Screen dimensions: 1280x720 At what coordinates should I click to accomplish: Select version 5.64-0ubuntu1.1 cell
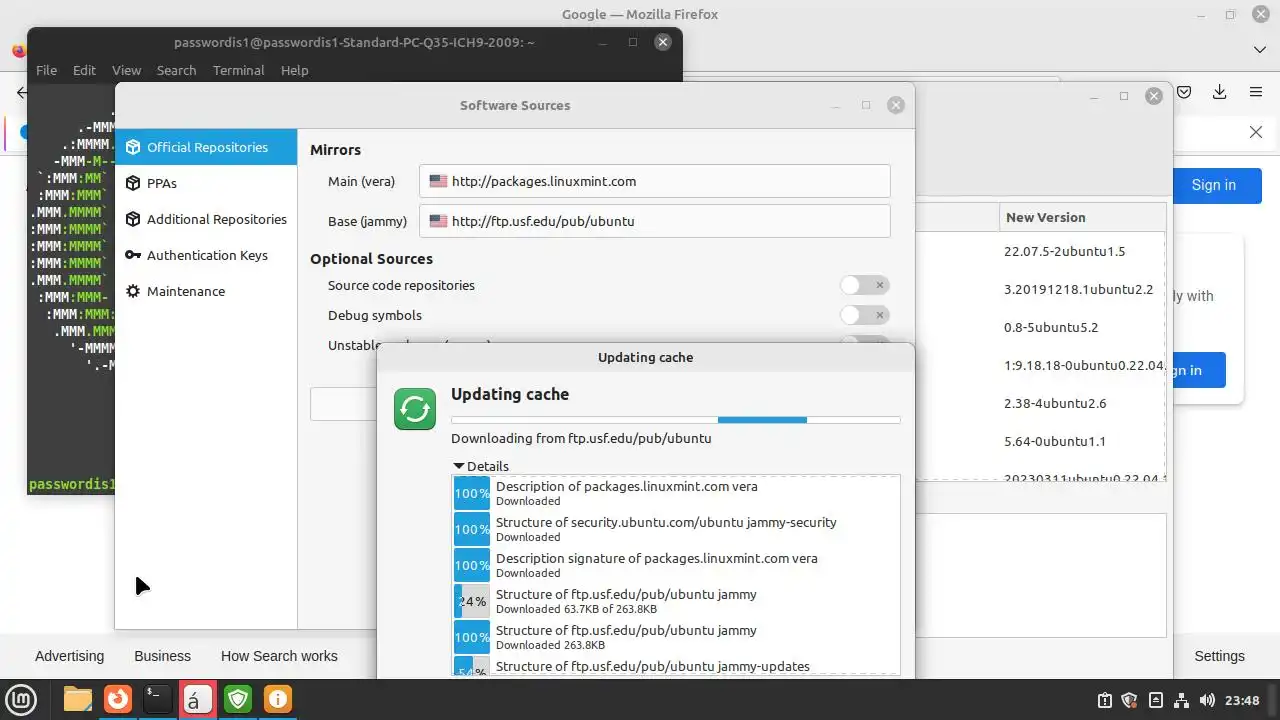pos(1054,441)
